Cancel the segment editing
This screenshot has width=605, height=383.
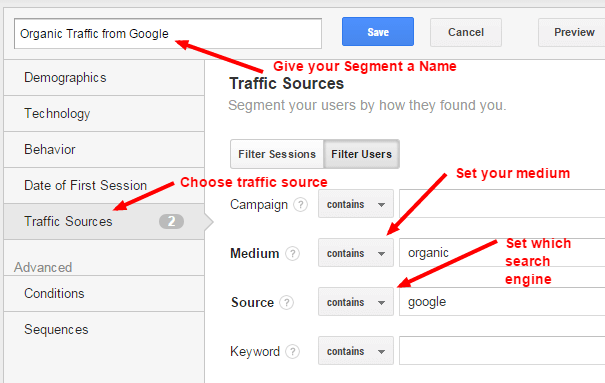[466, 32]
